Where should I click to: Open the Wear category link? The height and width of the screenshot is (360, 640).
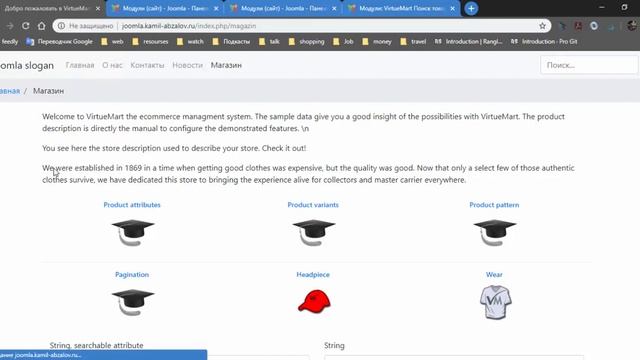point(494,275)
